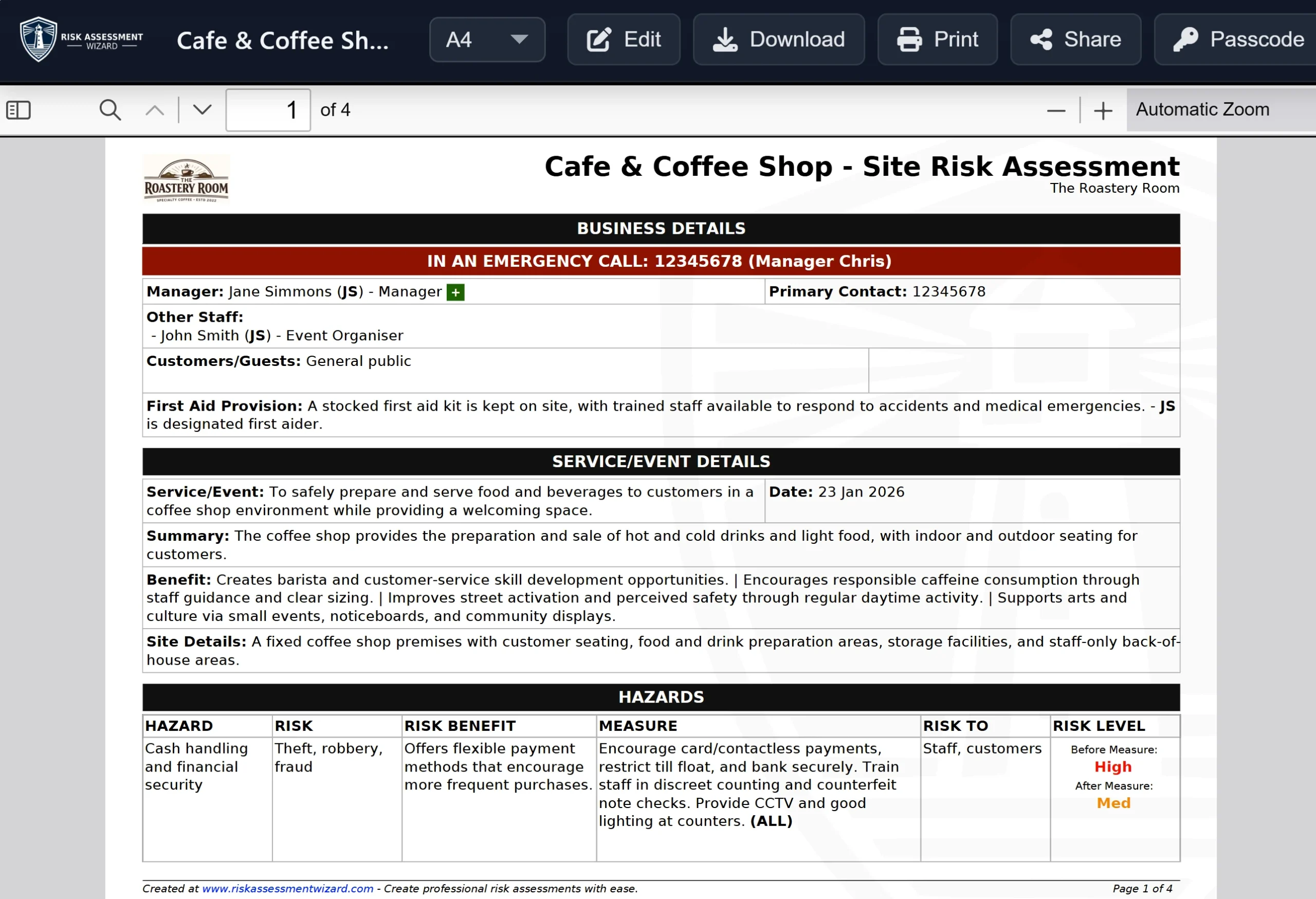Zoom out with the minus icon
Viewport: 1316px width, 899px height.
point(1055,111)
